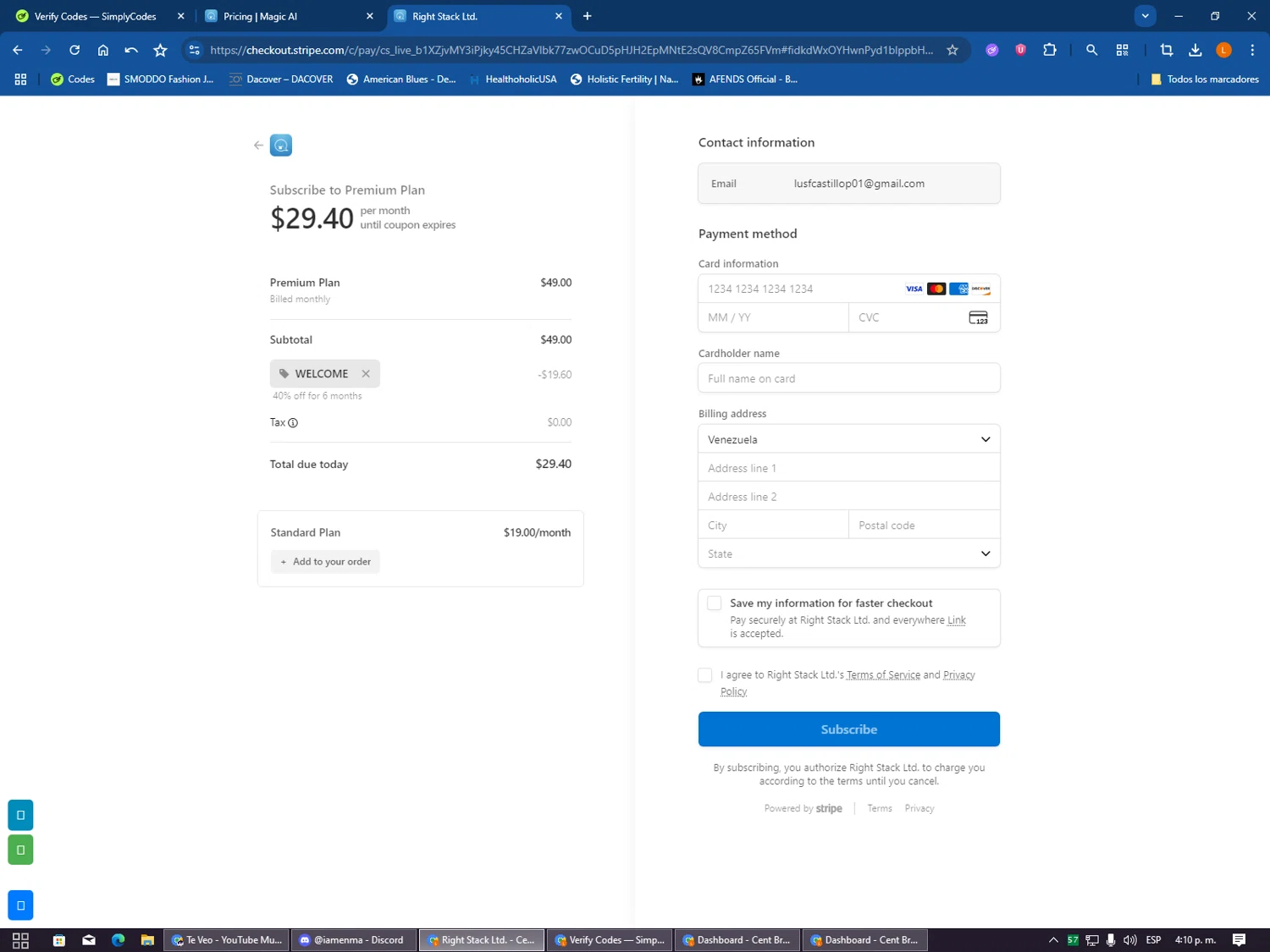Open the red shield extension icon
The width and height of the screenshot is (1270, 952).
pyautogui.click(x=1020, y=50)
